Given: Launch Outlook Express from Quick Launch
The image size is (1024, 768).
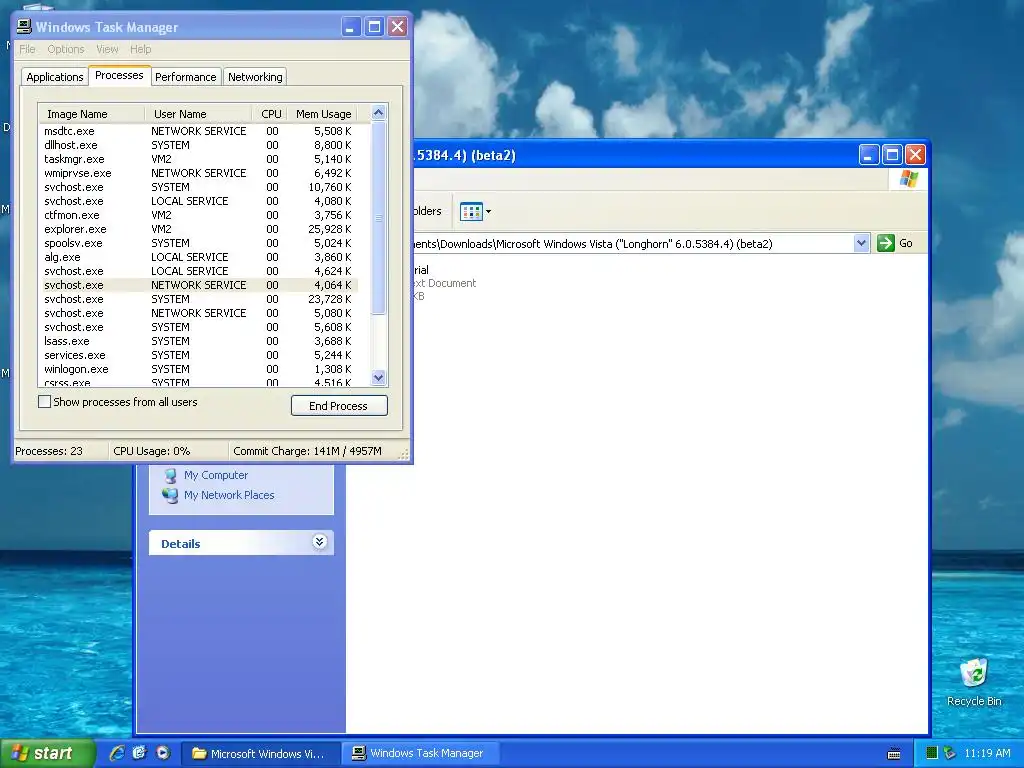Looking at the screenshot, I should pos(140,753).
